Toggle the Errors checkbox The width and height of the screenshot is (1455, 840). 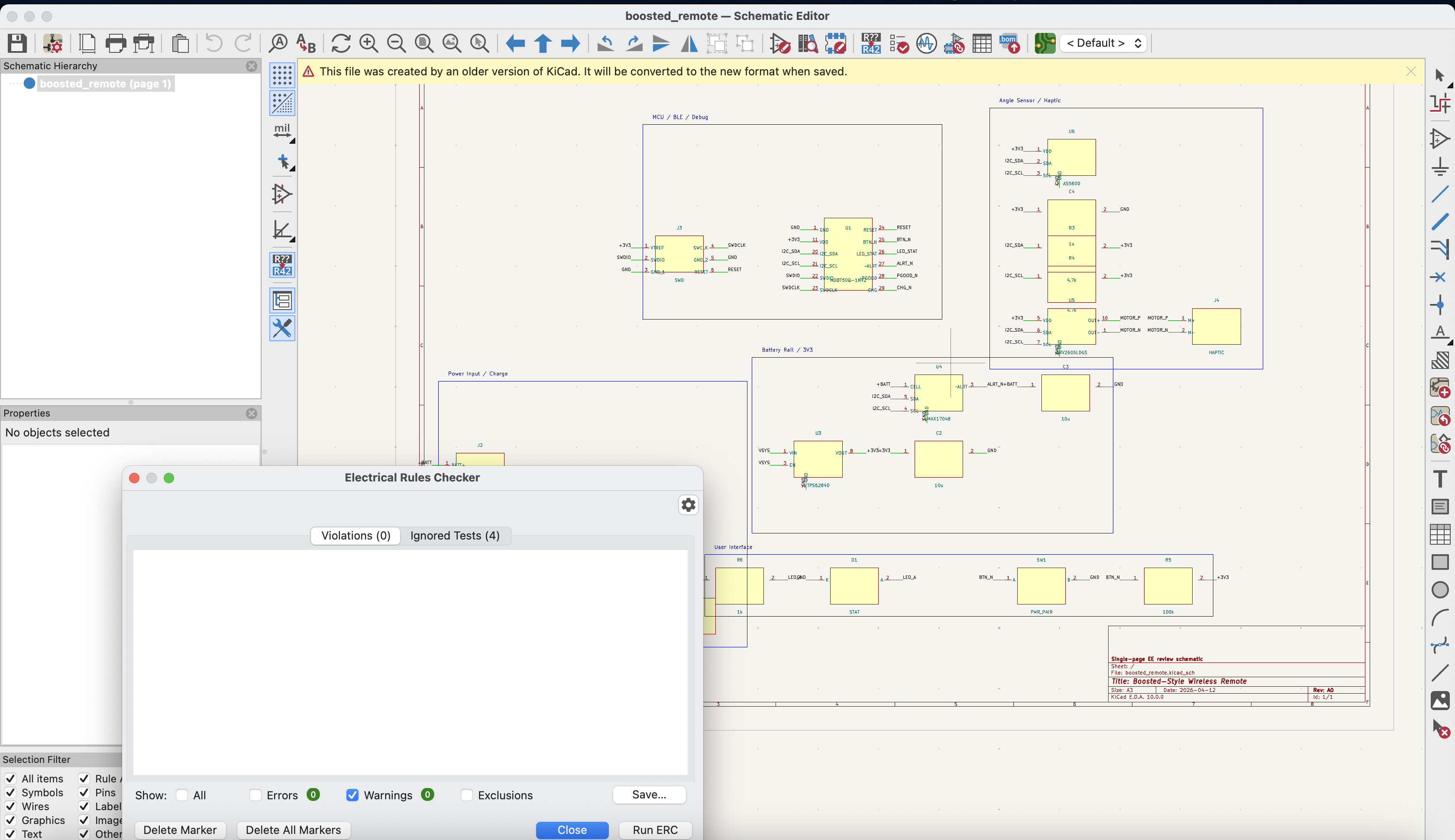(x=255, y=795)
